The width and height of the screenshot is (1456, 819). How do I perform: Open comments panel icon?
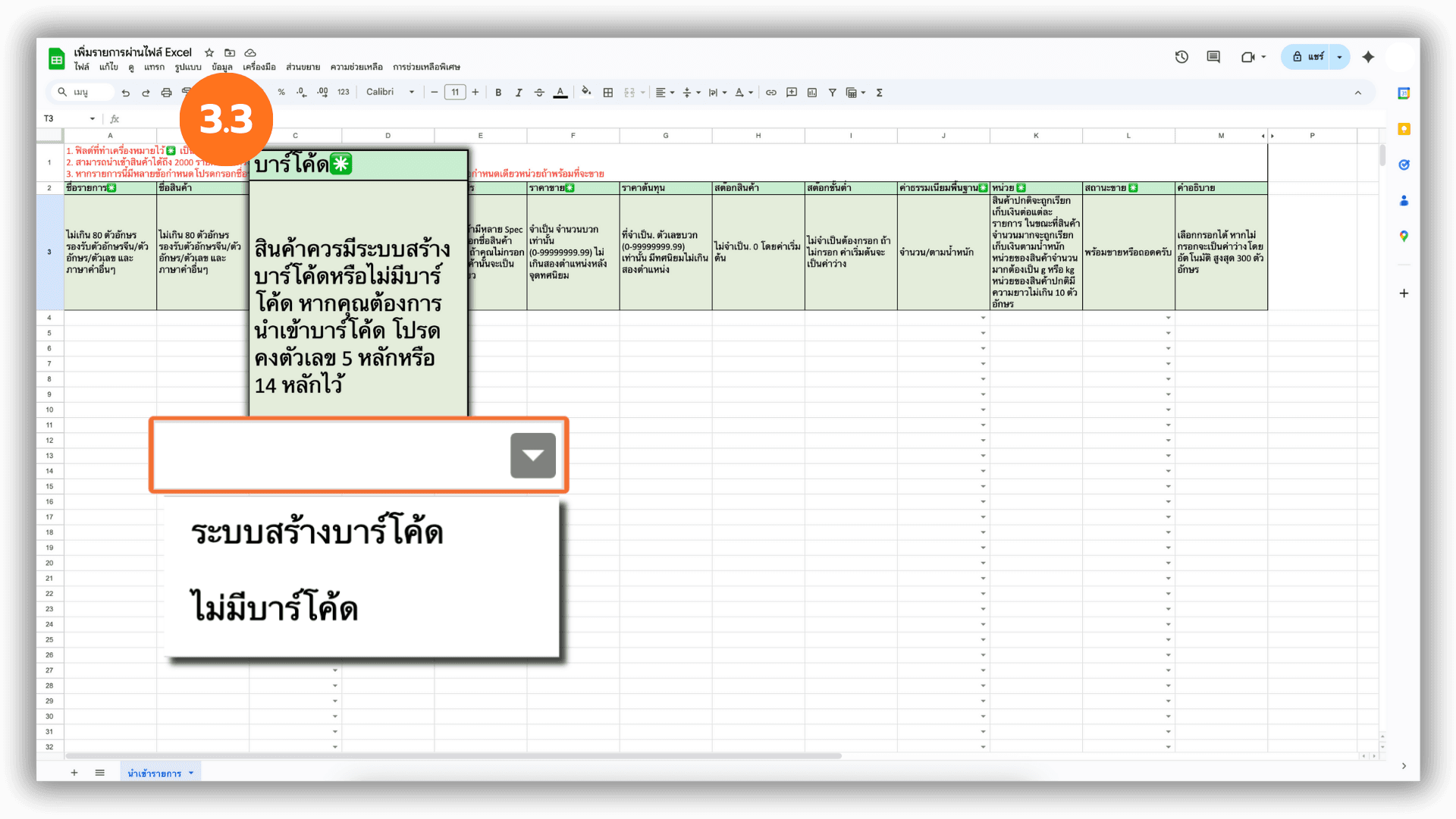point(1213,57)
